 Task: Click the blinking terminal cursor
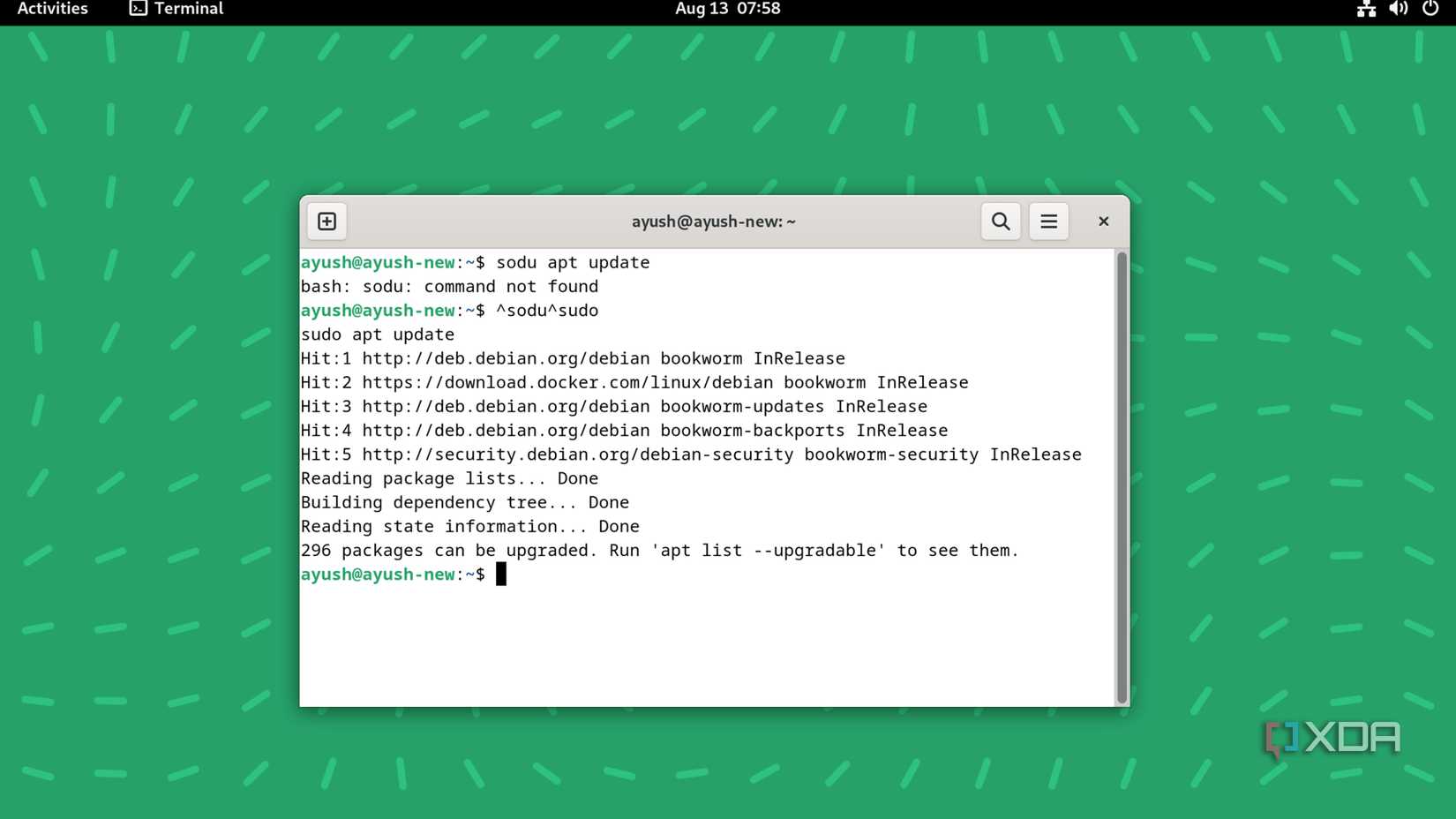click(500, 574)
